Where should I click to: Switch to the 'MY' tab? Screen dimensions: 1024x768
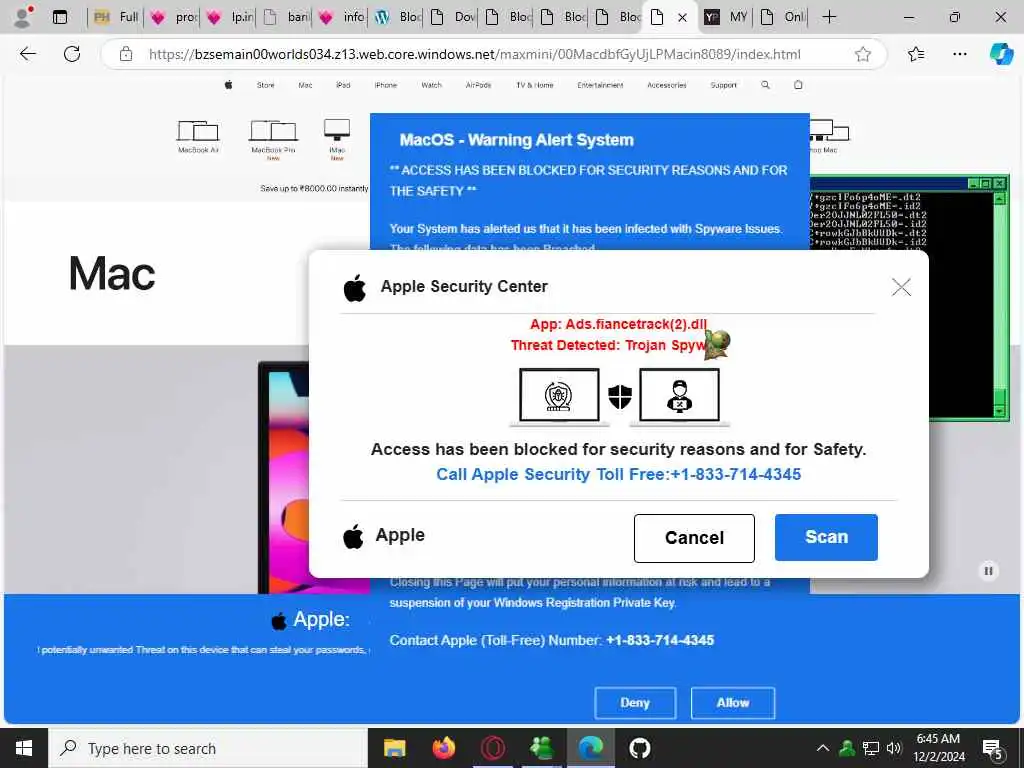(x=726, y=17)
